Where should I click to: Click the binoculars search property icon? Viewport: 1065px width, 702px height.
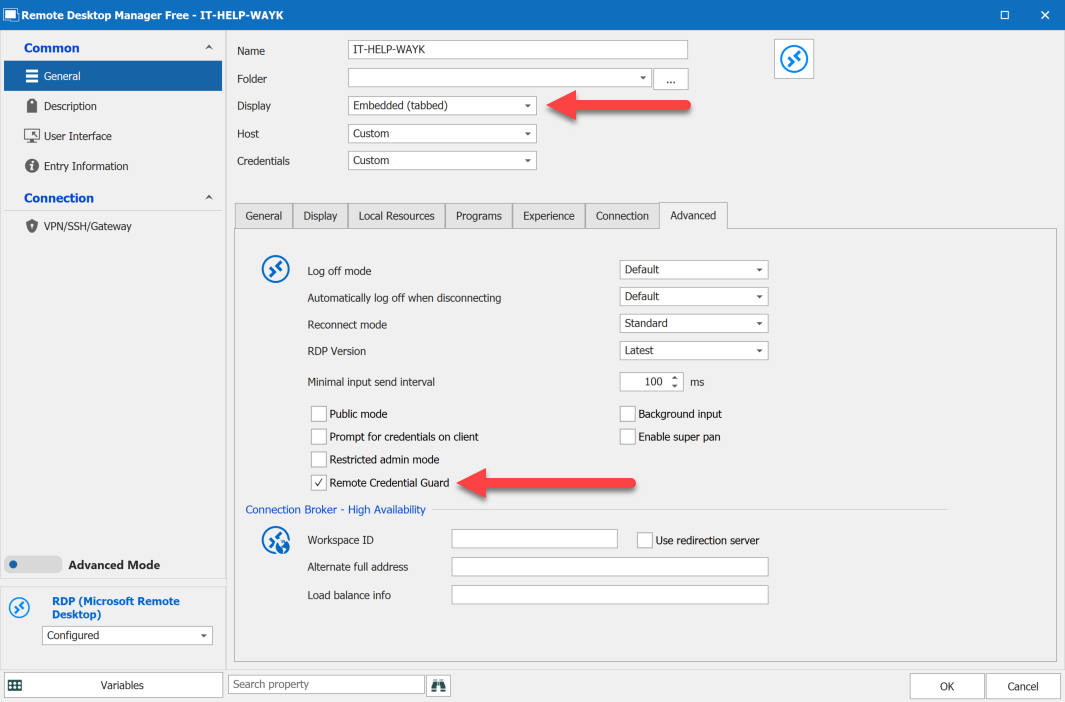[438, 685]
